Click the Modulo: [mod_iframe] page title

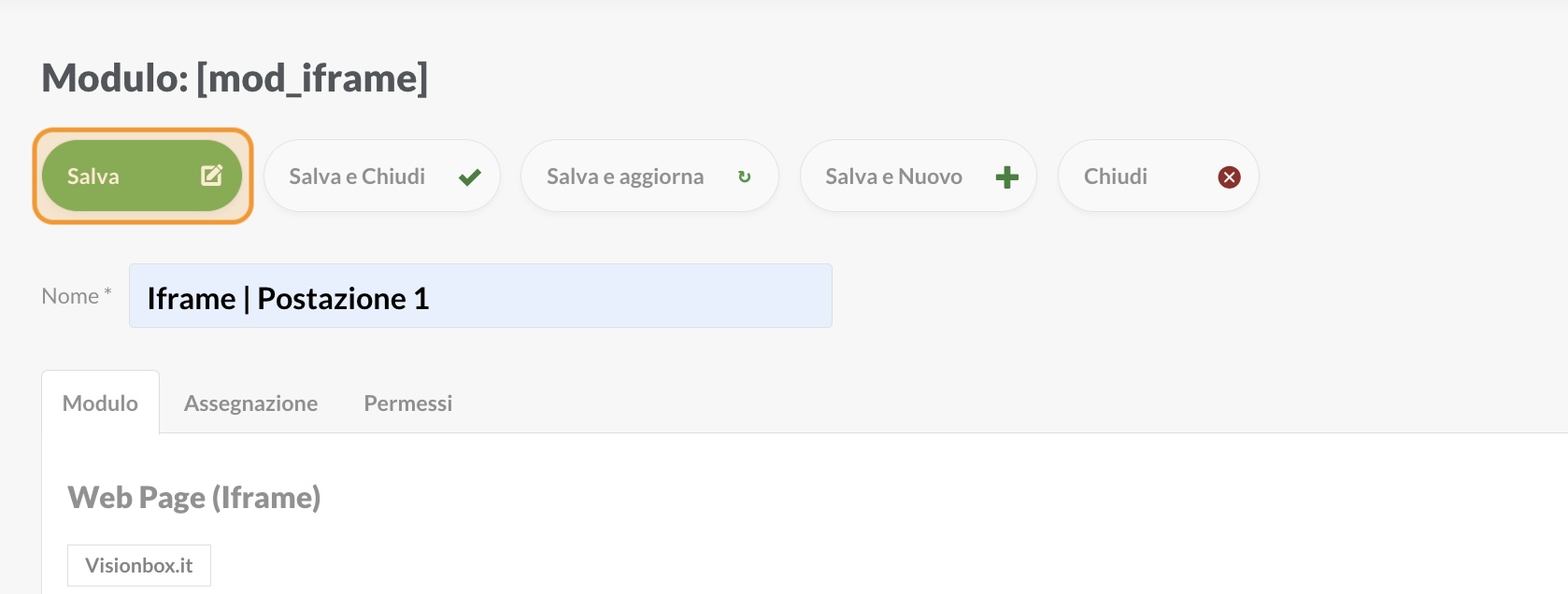[235, 78]
